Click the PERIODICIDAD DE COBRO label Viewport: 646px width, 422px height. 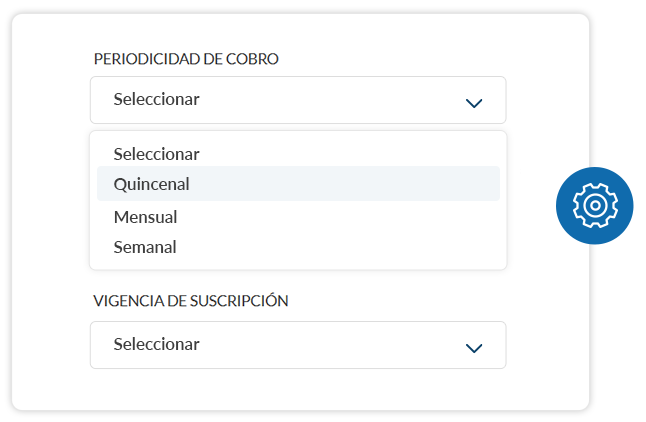(x=186, y=59)
